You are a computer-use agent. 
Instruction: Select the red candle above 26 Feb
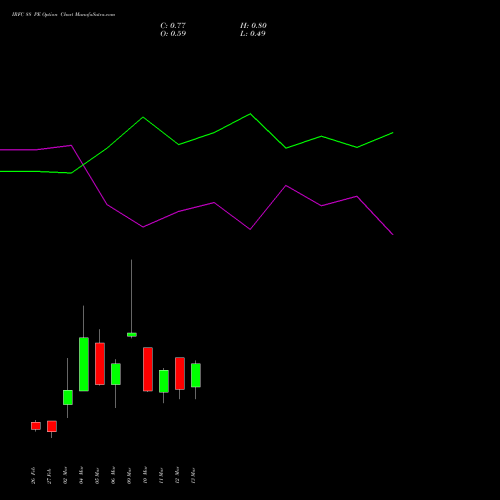point(36,426)
